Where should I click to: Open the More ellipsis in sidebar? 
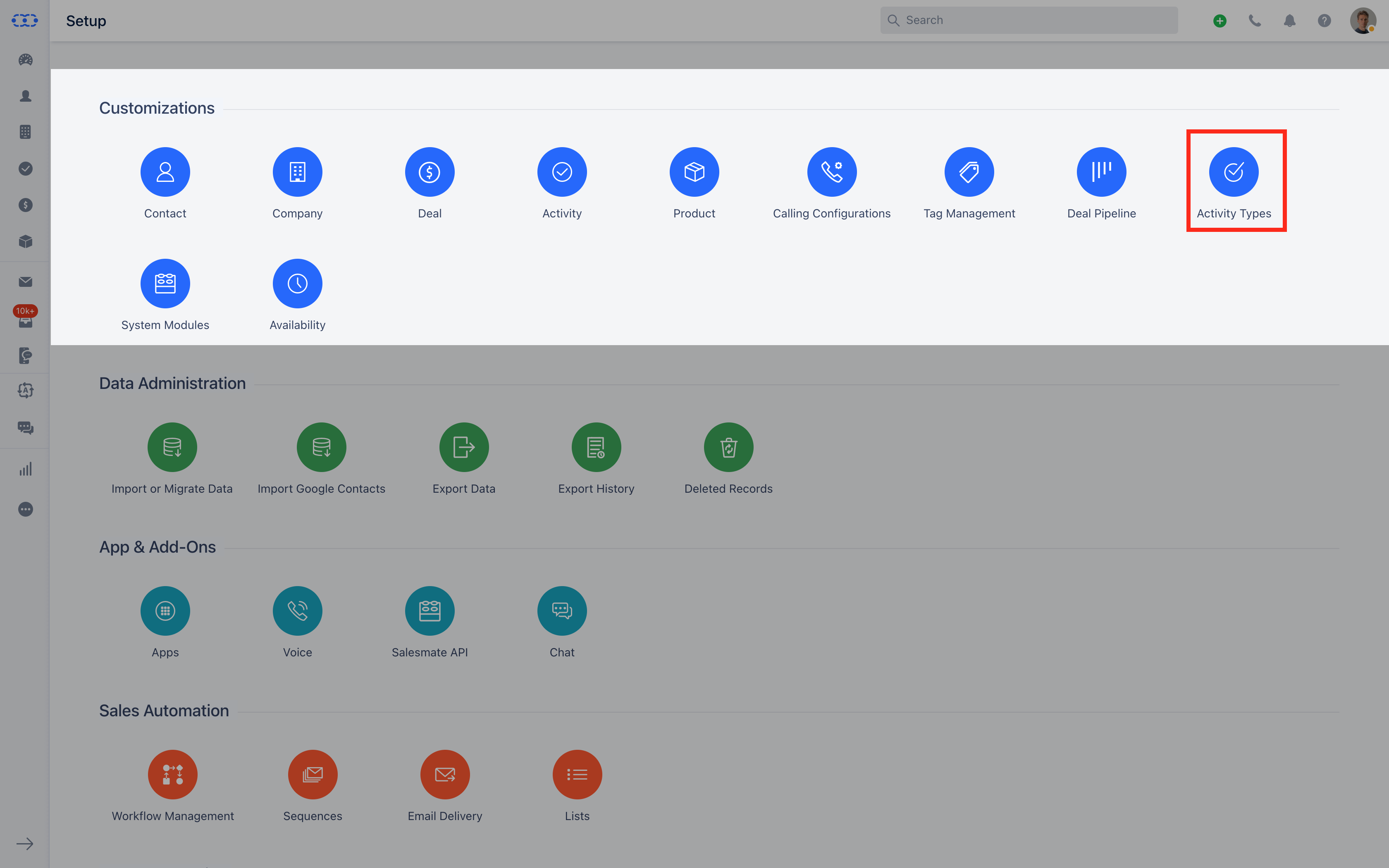pos(25,509)
